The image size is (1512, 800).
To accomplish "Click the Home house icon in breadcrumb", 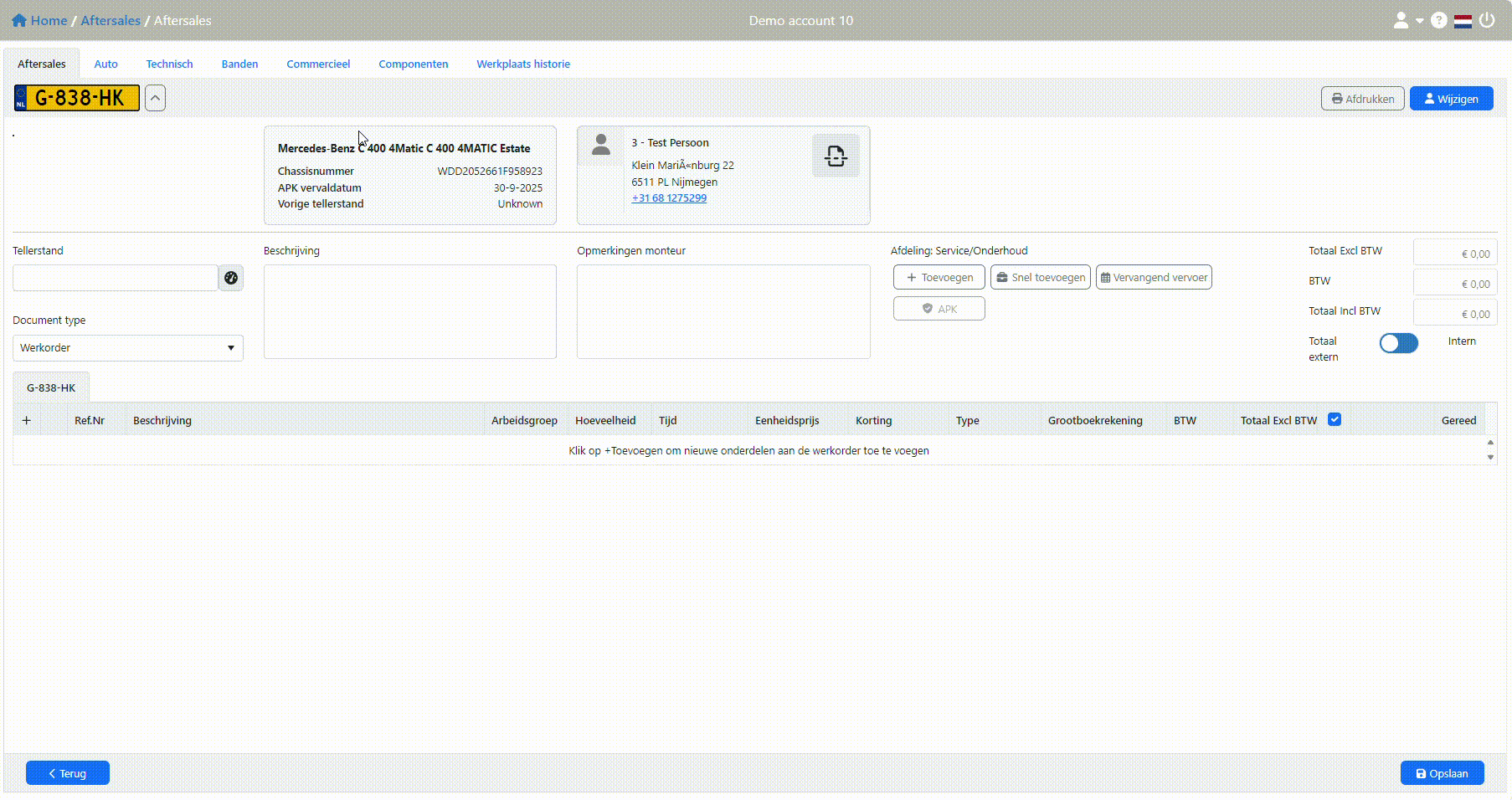I will 18,19.
